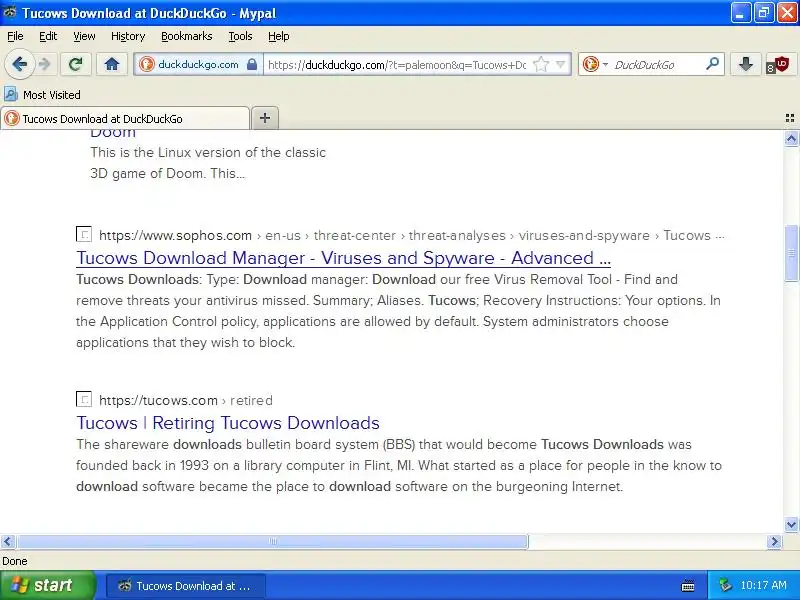
Task: Click the vertical scrollbar thumb
Action: 791,253
